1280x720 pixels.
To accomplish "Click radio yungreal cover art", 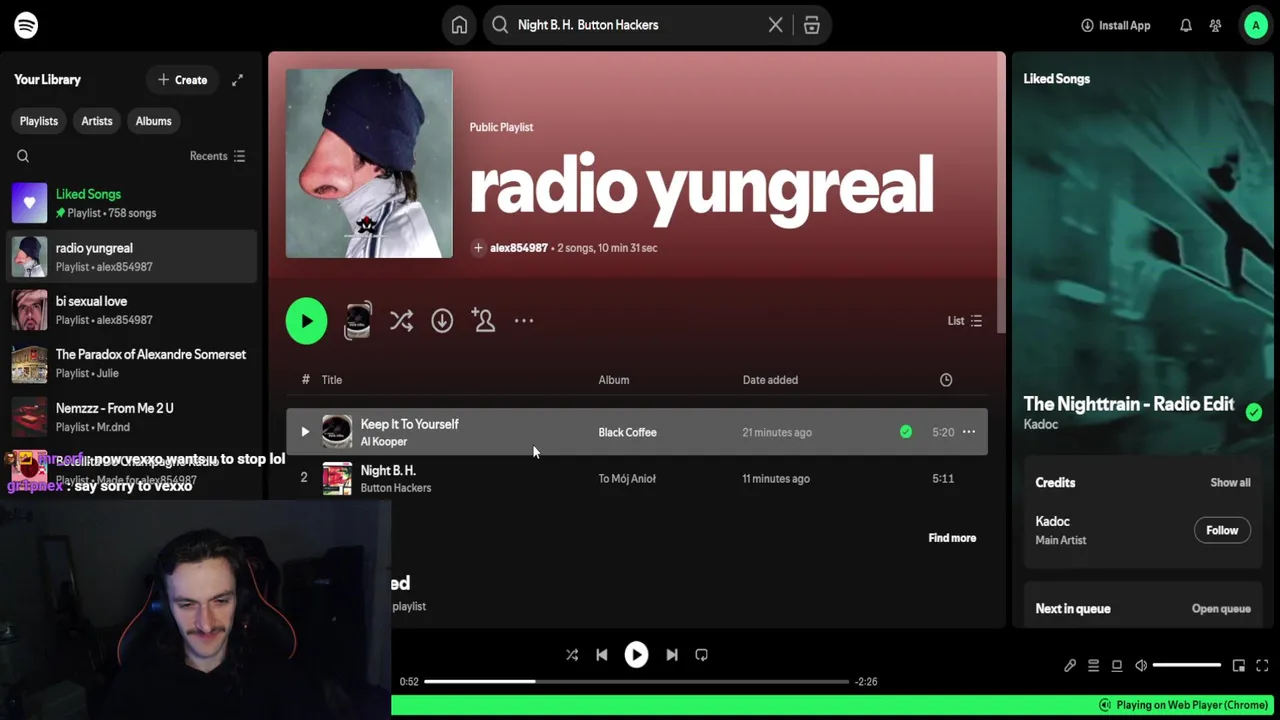I will [x=369, y=163].
